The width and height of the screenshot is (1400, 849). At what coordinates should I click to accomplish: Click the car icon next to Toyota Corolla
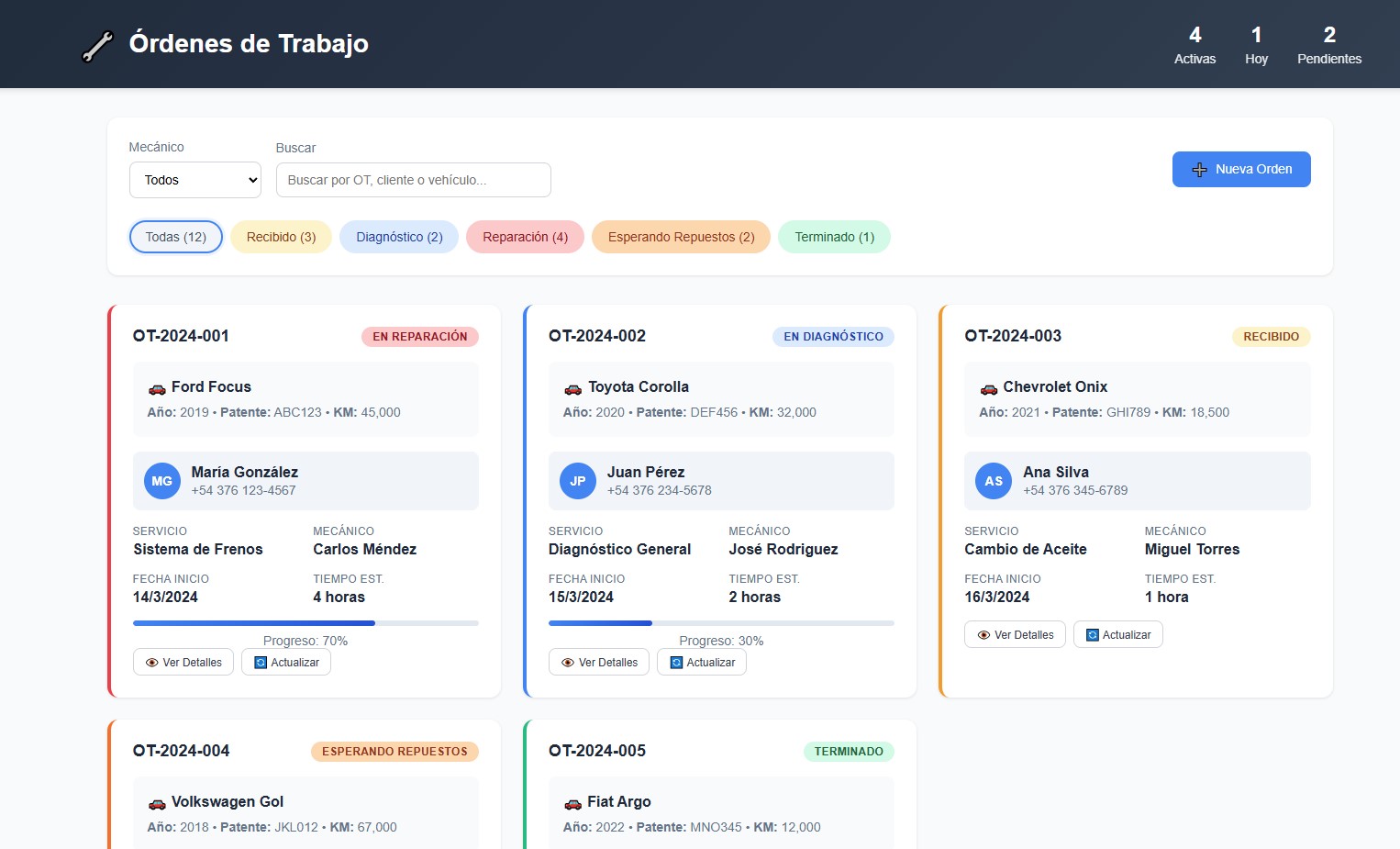pos(572,388)
